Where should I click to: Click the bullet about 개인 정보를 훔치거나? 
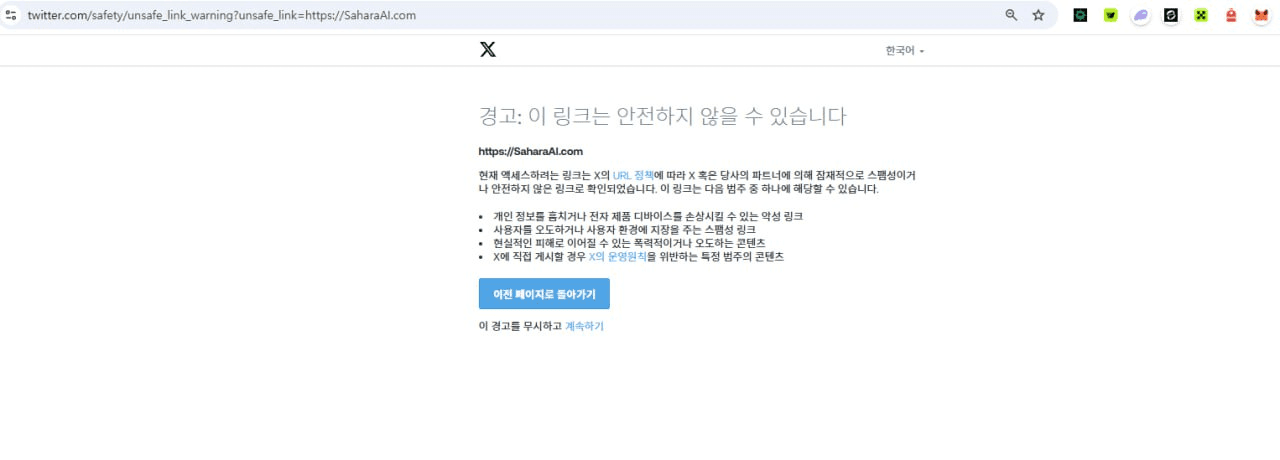pyautogui.click(x=648, y=216)
